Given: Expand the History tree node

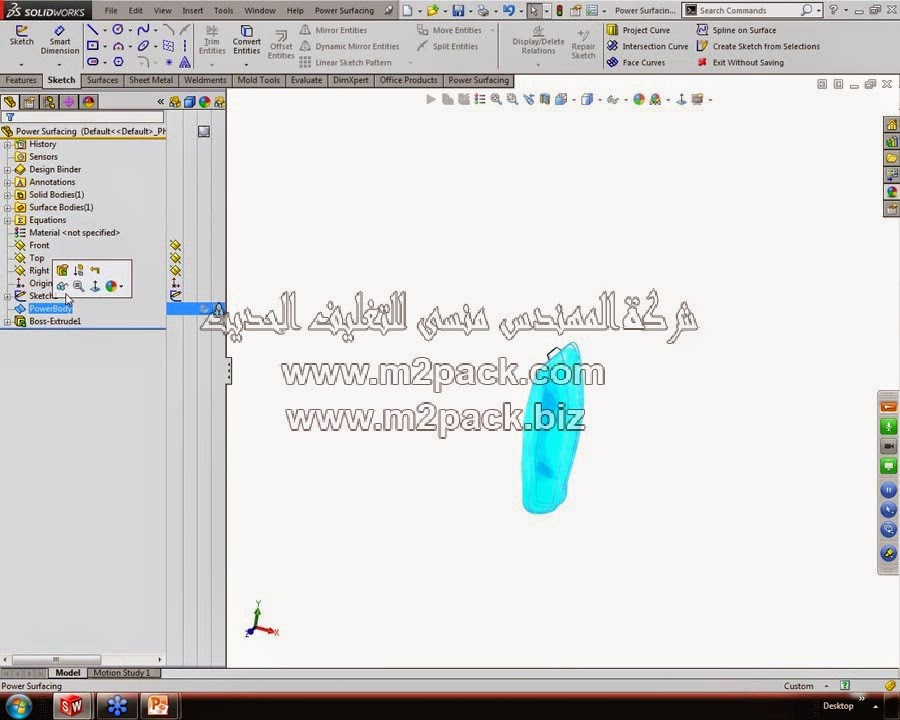Looking at the screenshot, I should point(7,145).
